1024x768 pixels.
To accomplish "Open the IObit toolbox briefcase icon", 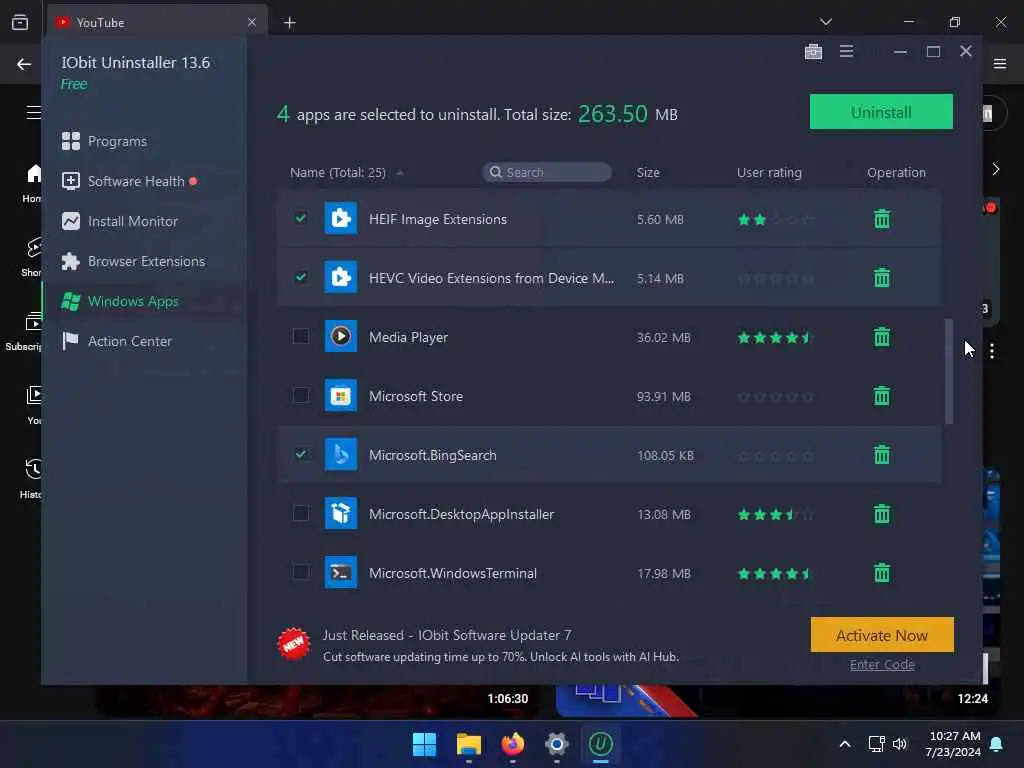I will click(813, 51).
